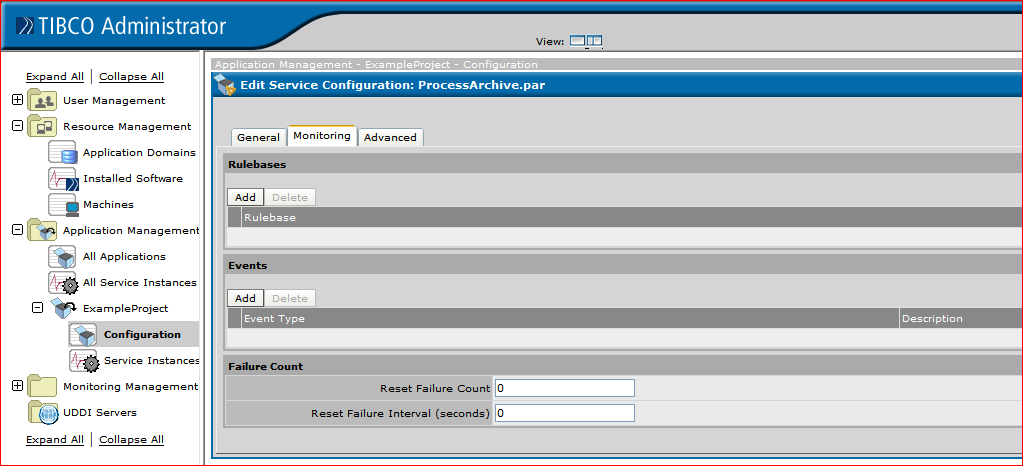Select Machines in the tree

[x=108, y=204]
